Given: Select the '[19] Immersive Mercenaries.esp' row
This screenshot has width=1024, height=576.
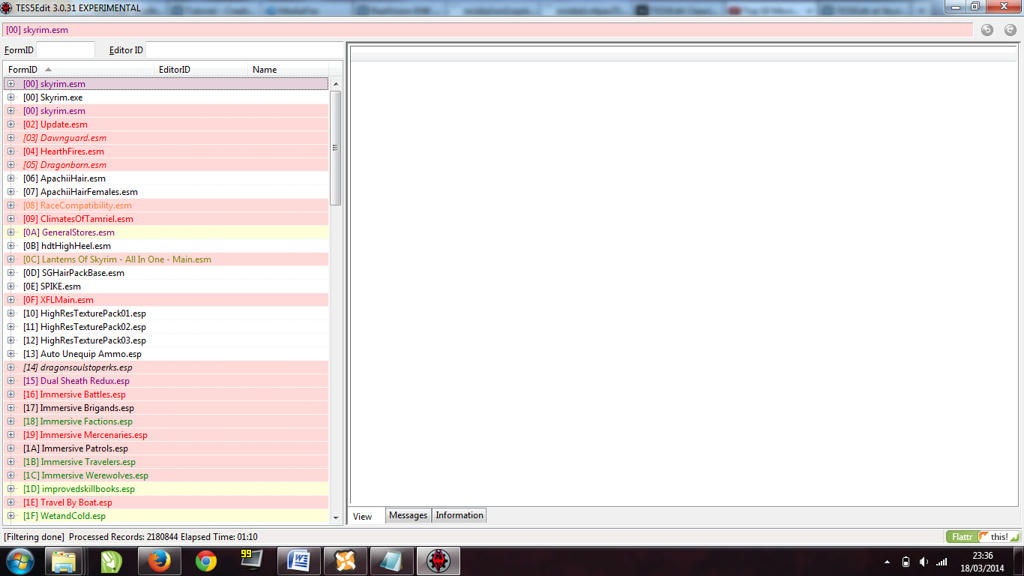Looking at the screenshot, I should [x=167, y=435].
